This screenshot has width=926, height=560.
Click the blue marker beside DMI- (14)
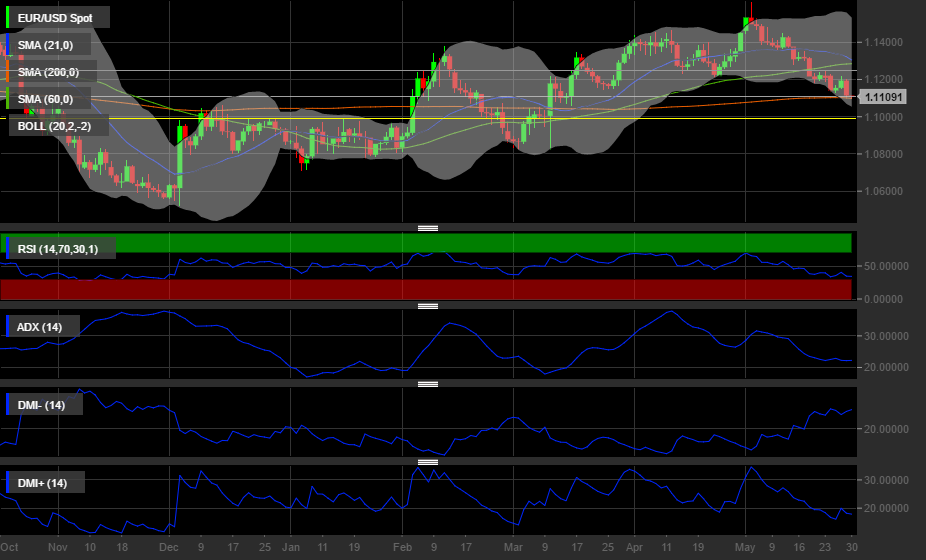click(7, 405)
